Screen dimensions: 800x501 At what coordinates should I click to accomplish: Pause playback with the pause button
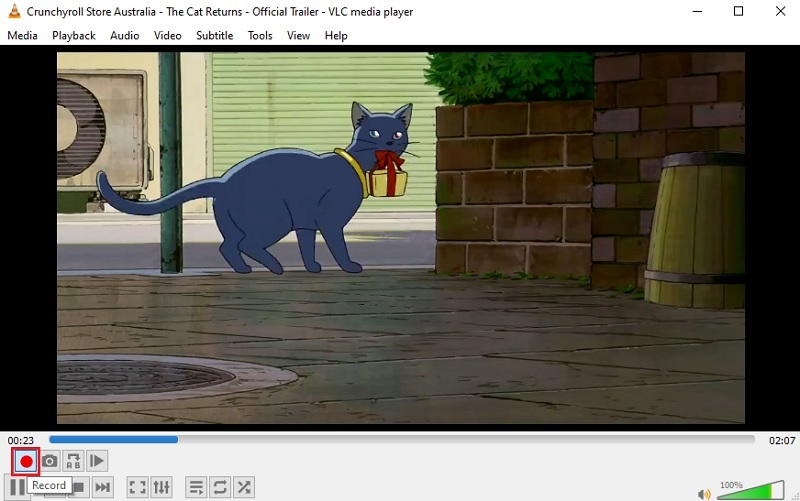pos(17,487)
